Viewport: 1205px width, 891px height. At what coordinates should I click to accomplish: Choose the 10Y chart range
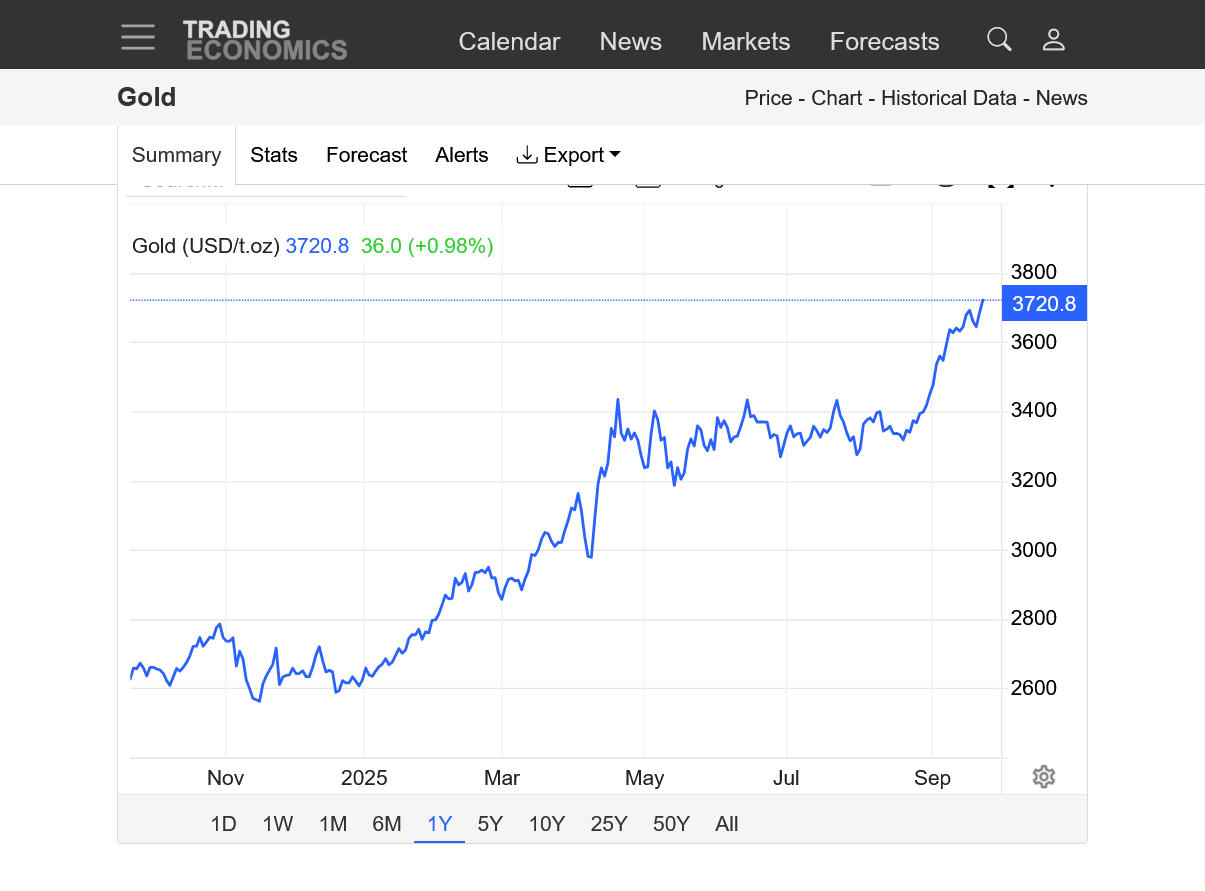(547, 824)
